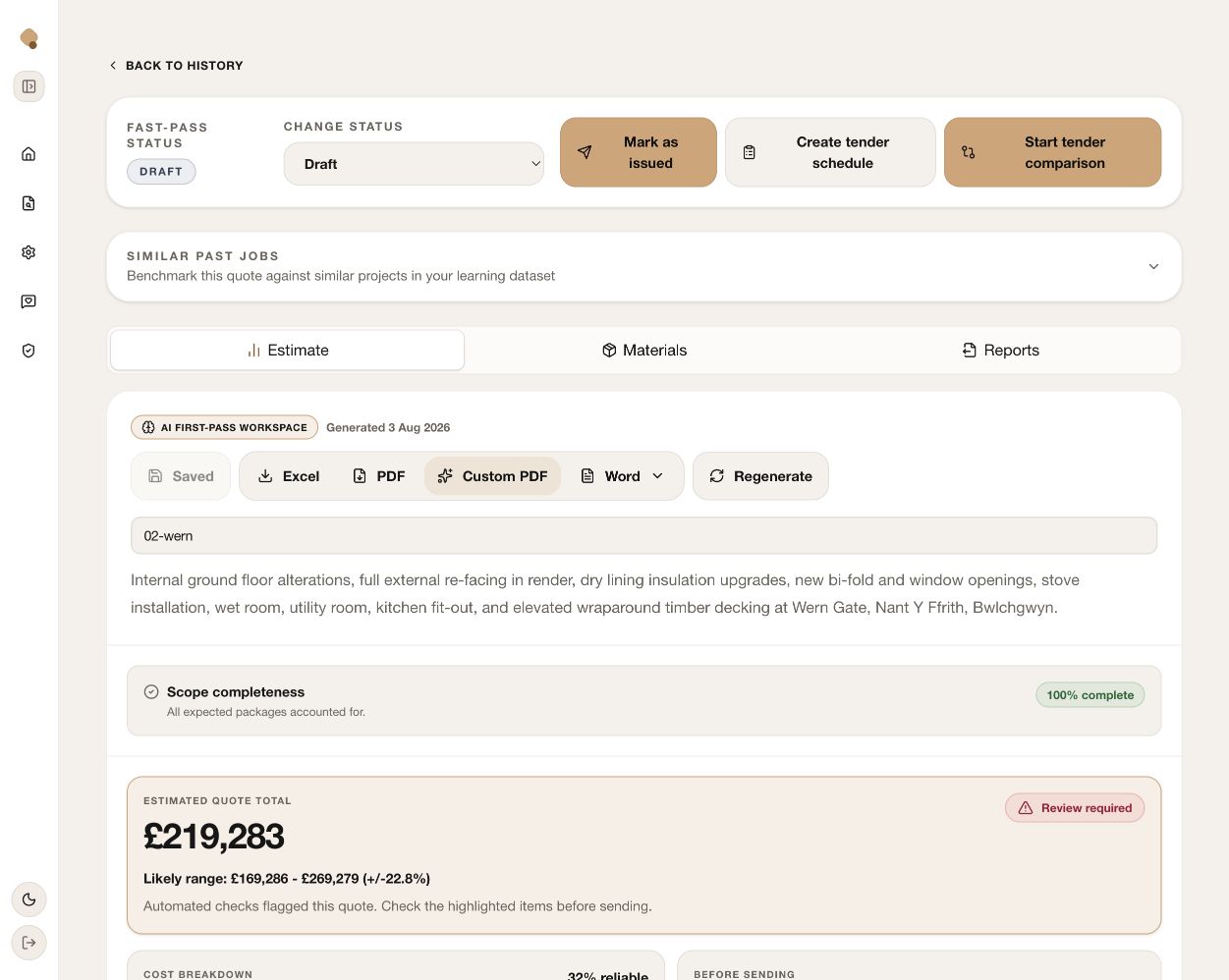Click the 100% complete badge
The image size is (1229, 980).
1090,695
